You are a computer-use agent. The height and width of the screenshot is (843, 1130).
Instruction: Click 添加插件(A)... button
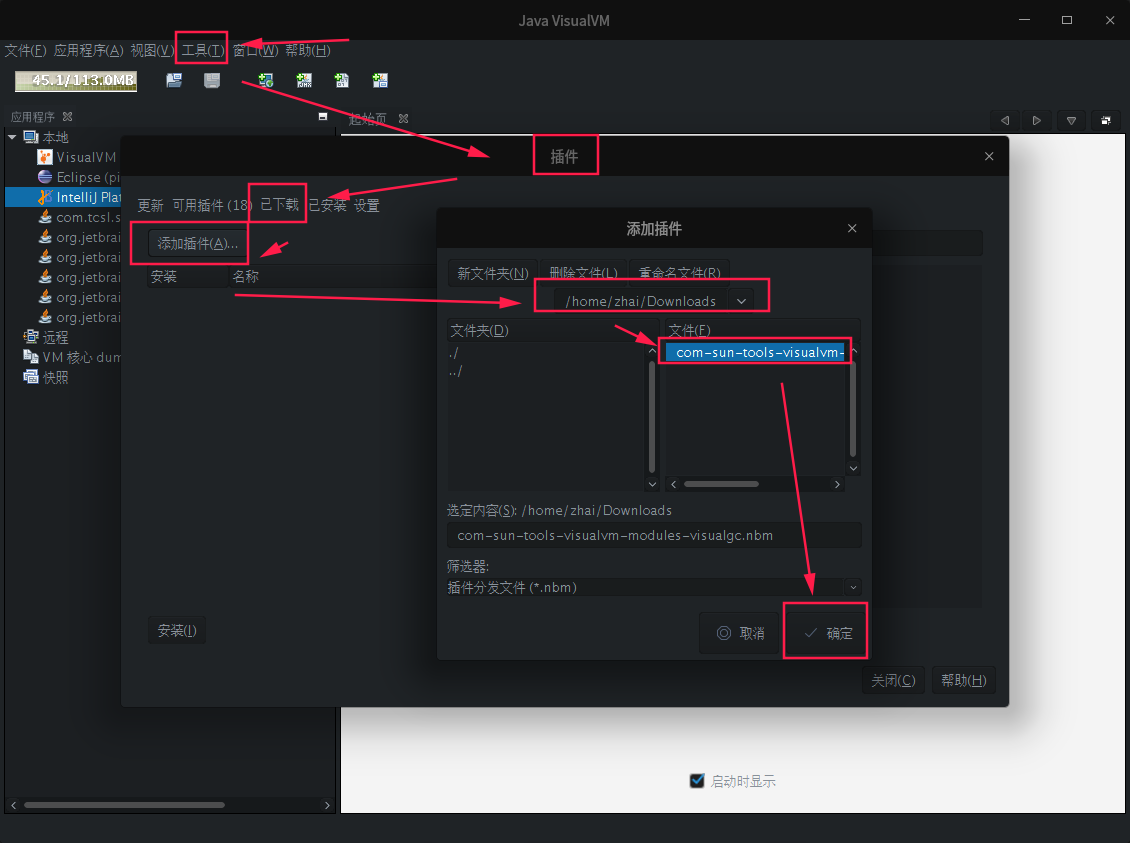pyautogui.click(x=197, y=244)
